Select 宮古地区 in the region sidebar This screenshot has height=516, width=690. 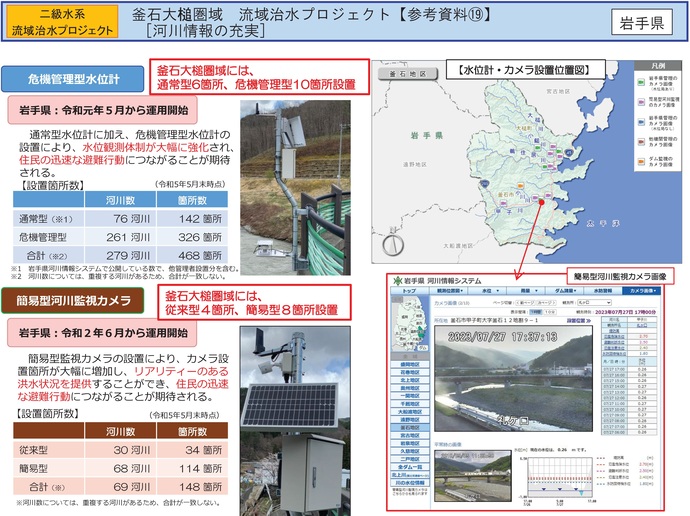point(409,435)
